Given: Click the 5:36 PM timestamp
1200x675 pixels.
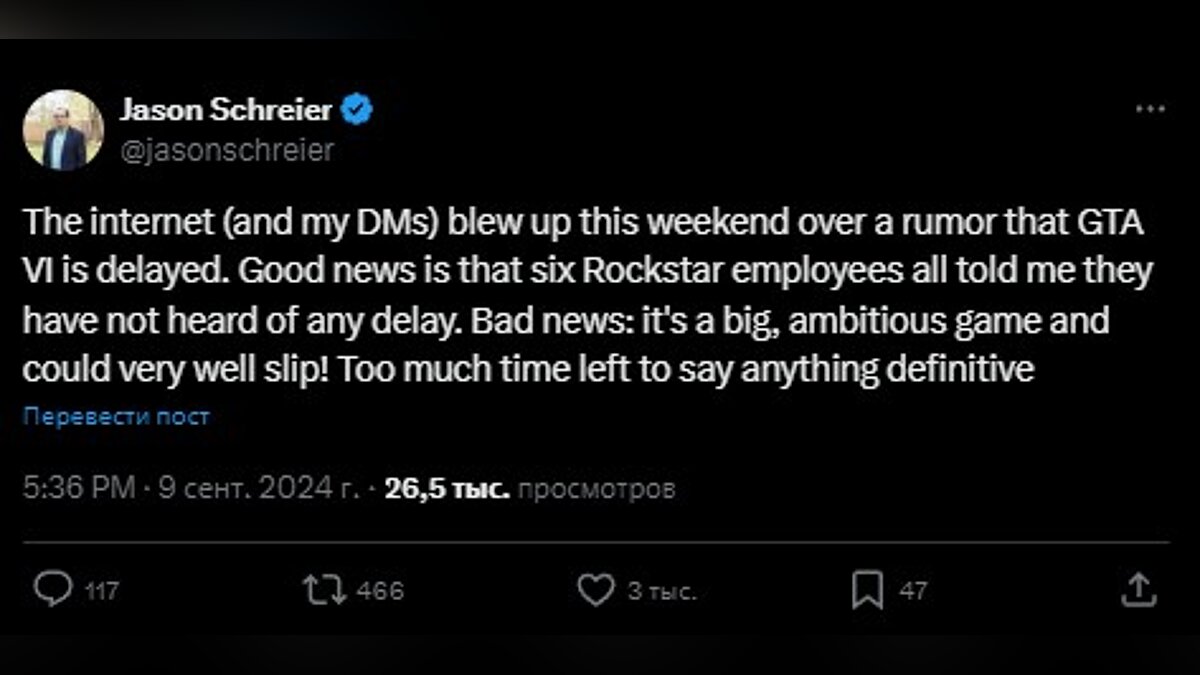Looking at the screenshot, I should (x=78, y=489).
